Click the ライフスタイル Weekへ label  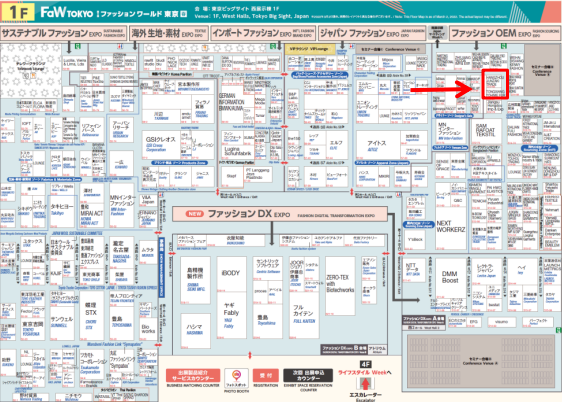pos(365,373)
